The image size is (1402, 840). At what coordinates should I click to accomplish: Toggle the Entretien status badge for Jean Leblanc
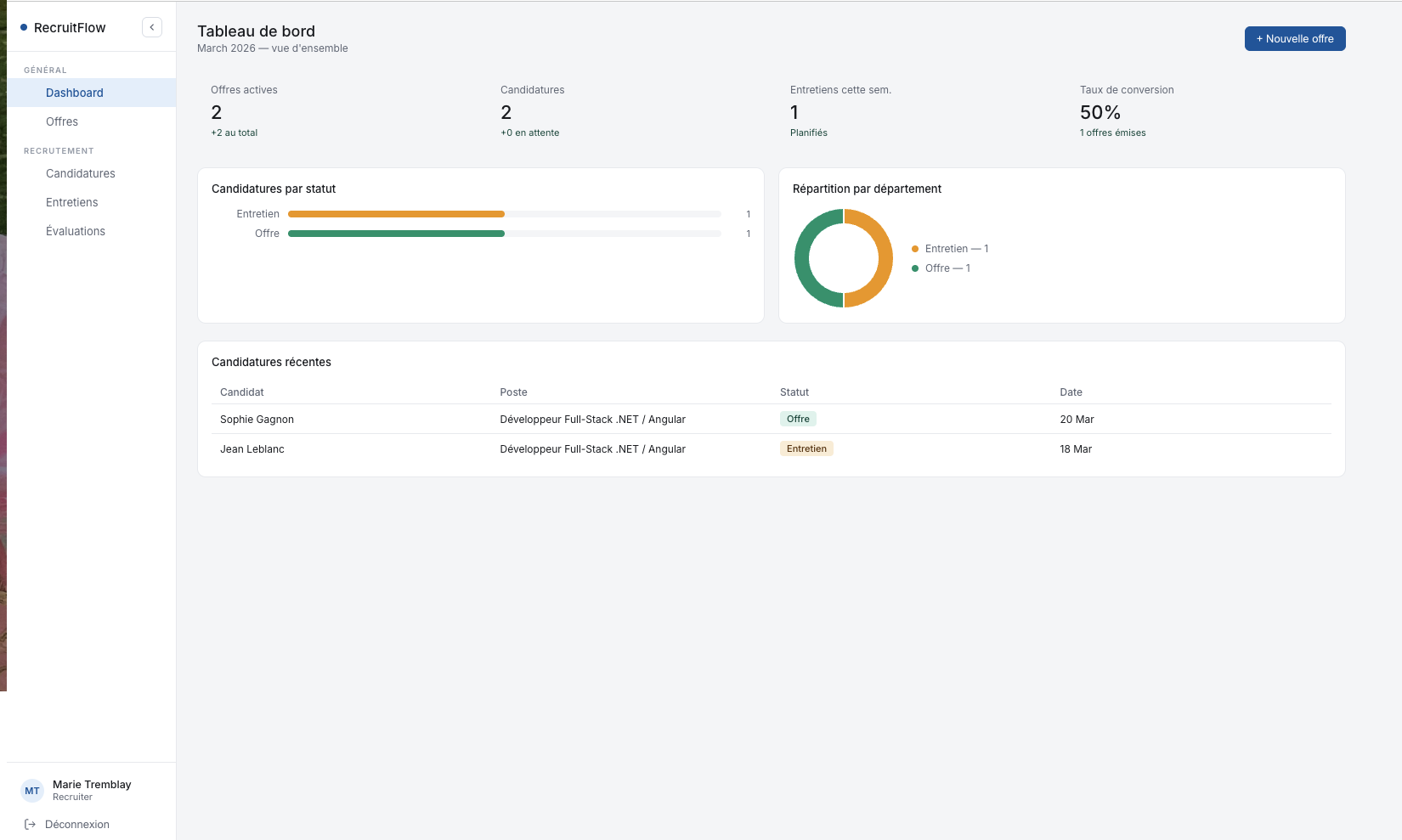[x=806, y=448]
